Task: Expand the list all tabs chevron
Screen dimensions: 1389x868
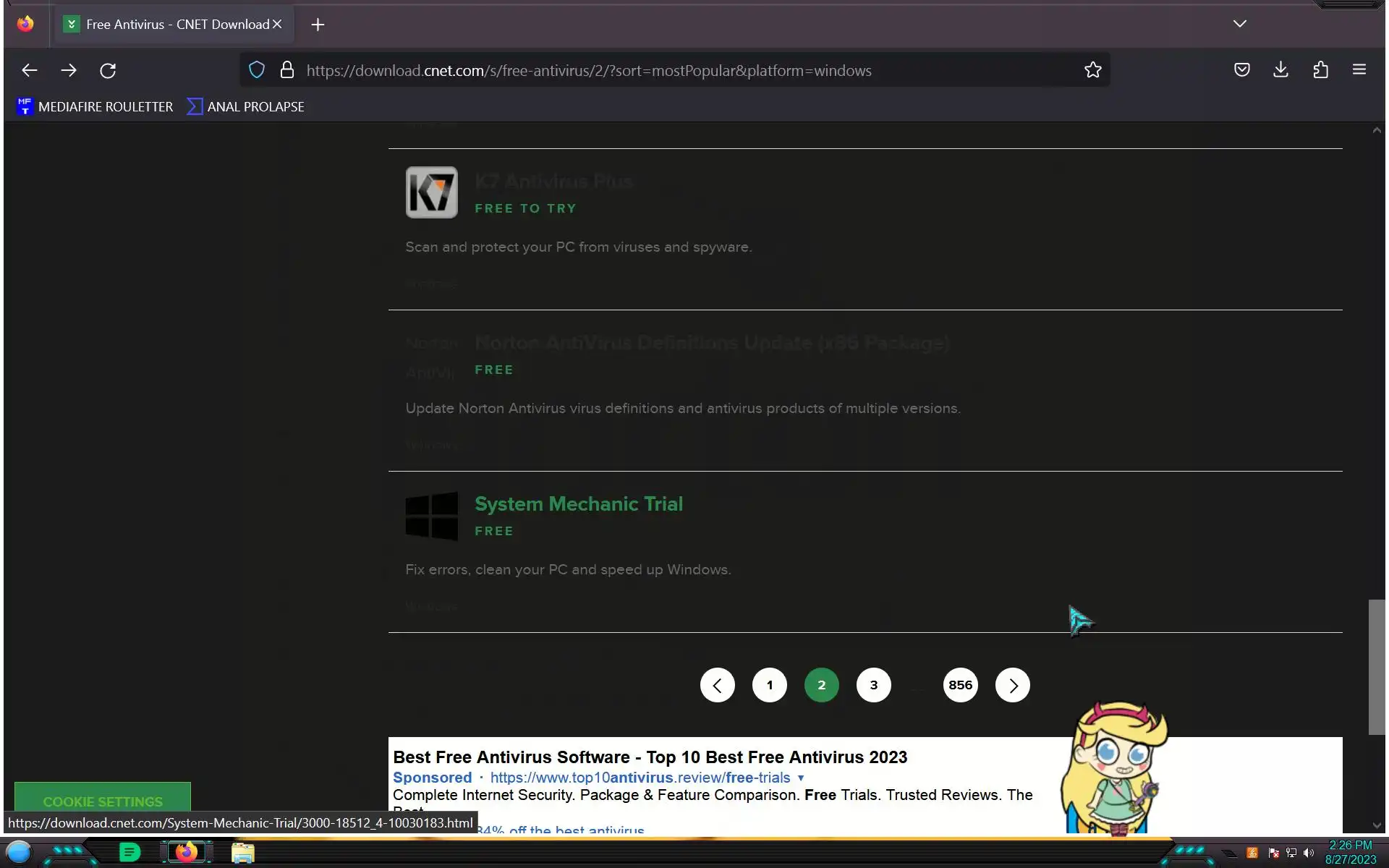Action: (x=1239, y=24)
